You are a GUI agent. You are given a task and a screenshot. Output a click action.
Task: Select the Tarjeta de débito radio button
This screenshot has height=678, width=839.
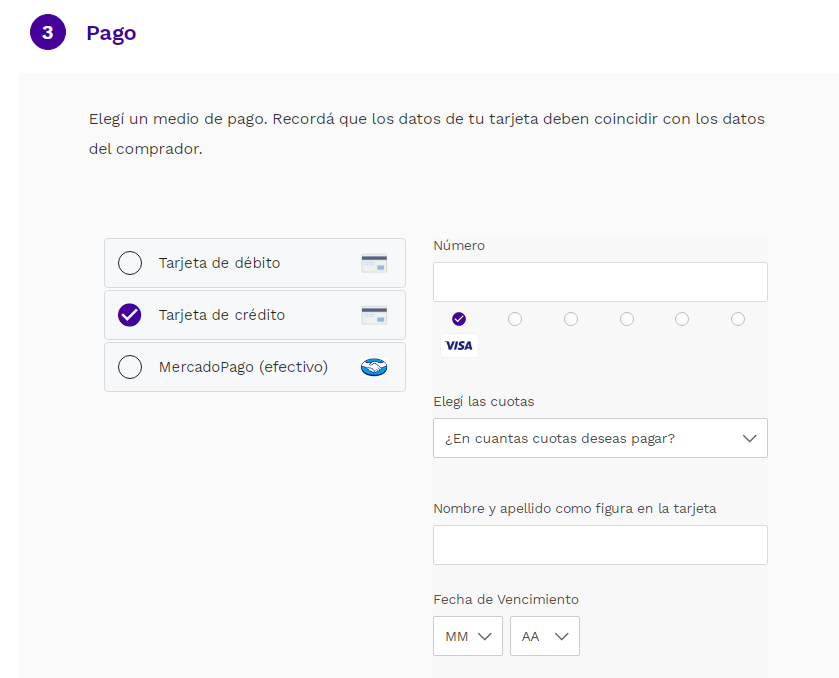[x=130, y=263]
